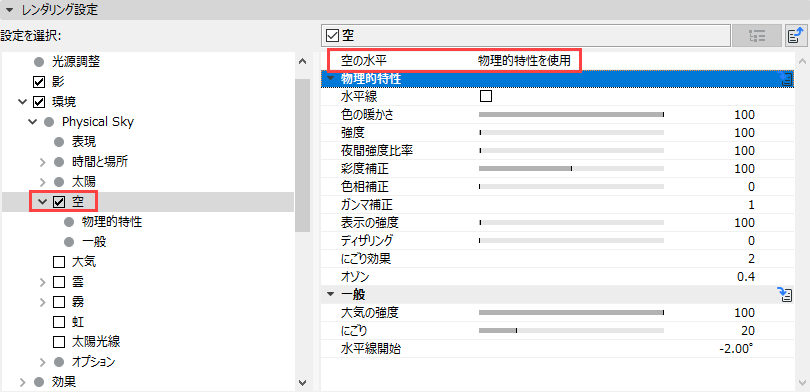Adjust the 彩度補正 slider

(x=571, y=168)
